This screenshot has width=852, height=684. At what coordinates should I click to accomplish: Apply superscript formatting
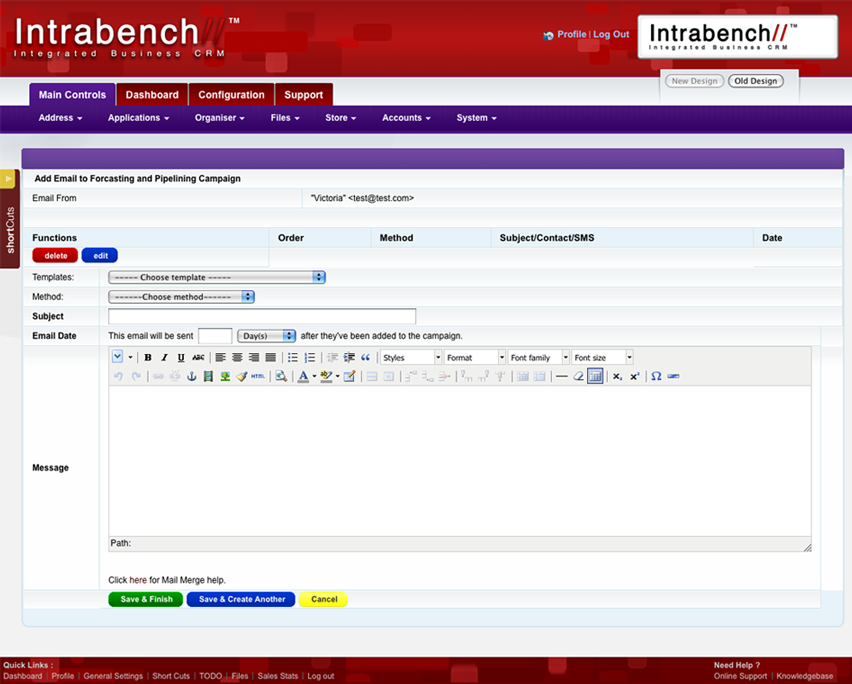coord(634,376)
